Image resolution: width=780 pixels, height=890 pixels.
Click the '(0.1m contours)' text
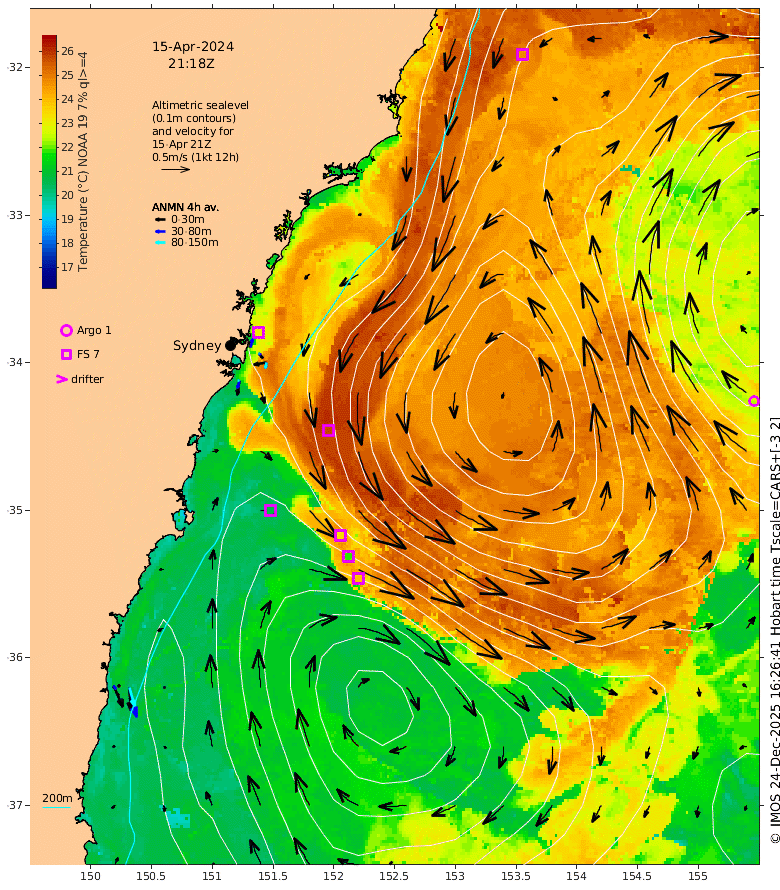coord(194,118)
